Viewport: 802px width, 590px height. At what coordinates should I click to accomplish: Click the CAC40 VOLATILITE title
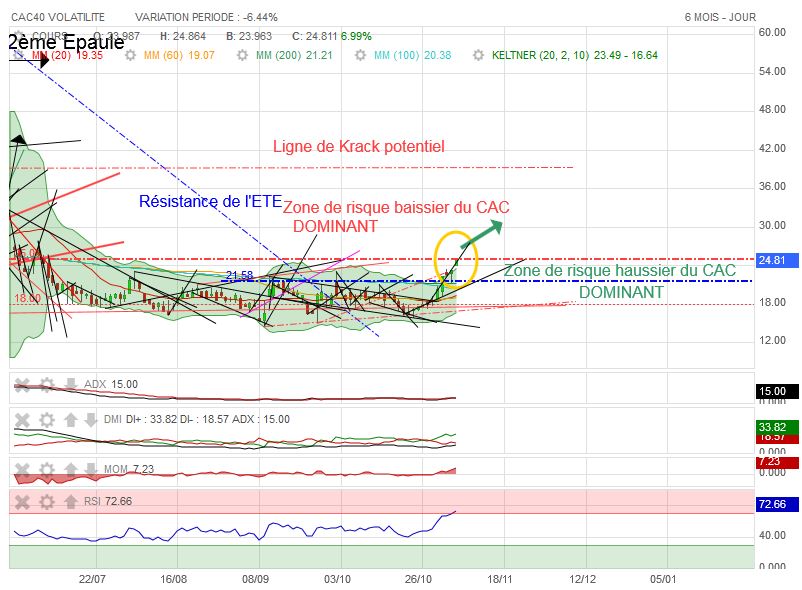[58, 17]
